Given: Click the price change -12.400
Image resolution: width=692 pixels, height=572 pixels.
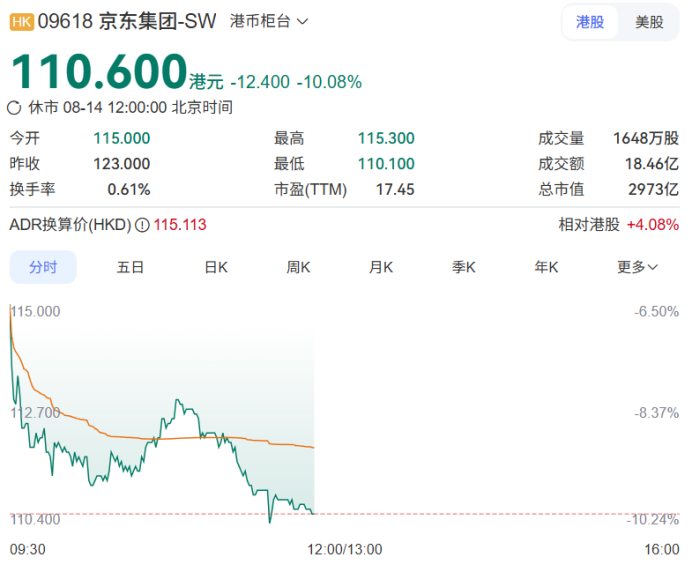Looking at the screenshot, I should click(x=260, y=82).
